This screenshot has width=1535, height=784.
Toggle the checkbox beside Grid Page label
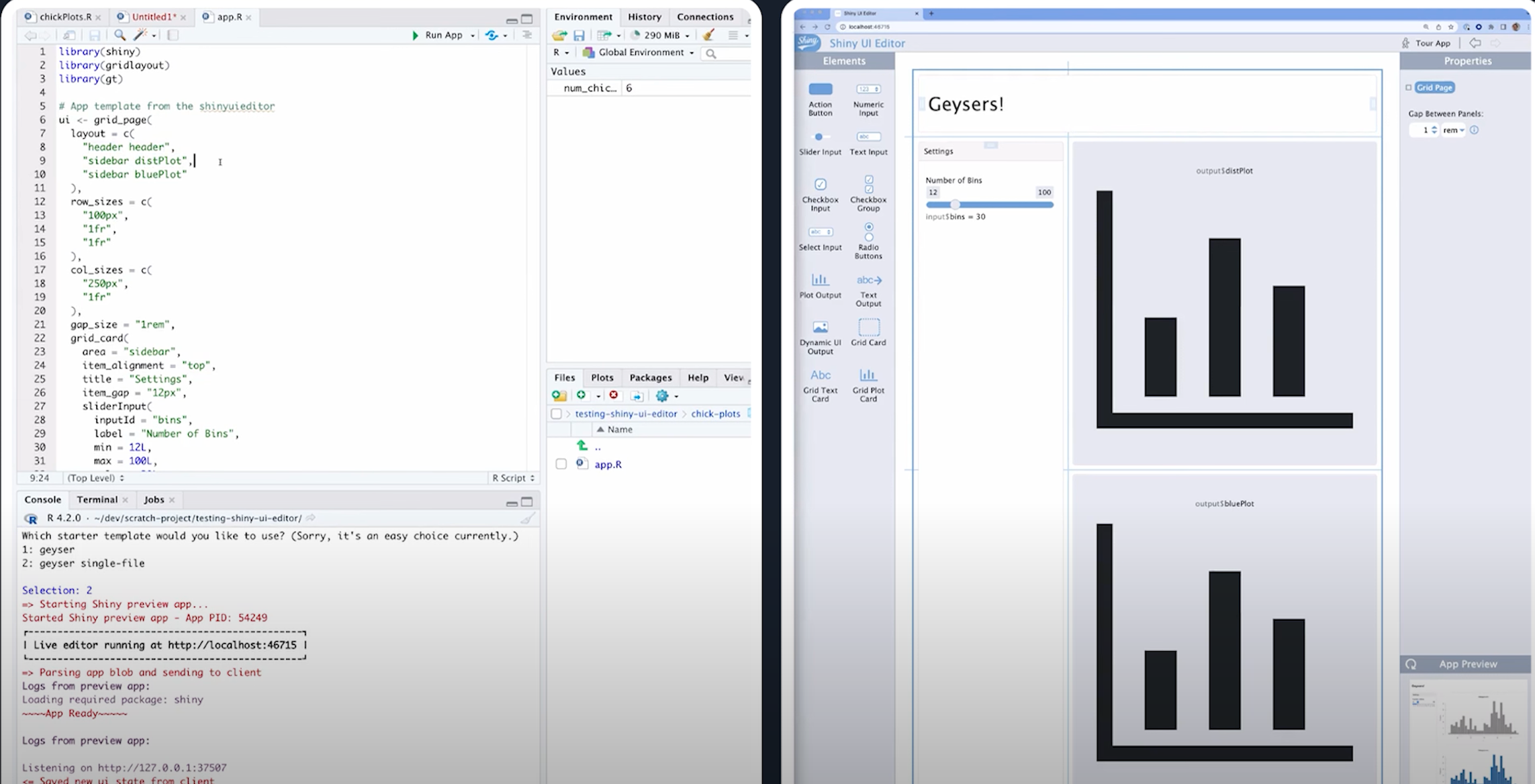click(x=1409, y=87)
